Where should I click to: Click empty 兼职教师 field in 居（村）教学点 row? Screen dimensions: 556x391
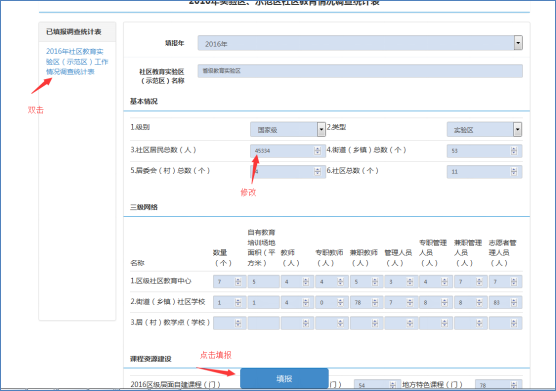pos(366,323)
